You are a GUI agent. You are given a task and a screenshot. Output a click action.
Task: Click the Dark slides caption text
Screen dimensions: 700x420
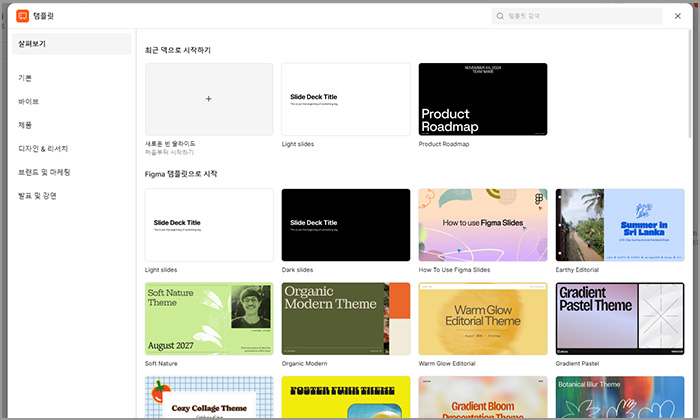[x=297, y=270]
